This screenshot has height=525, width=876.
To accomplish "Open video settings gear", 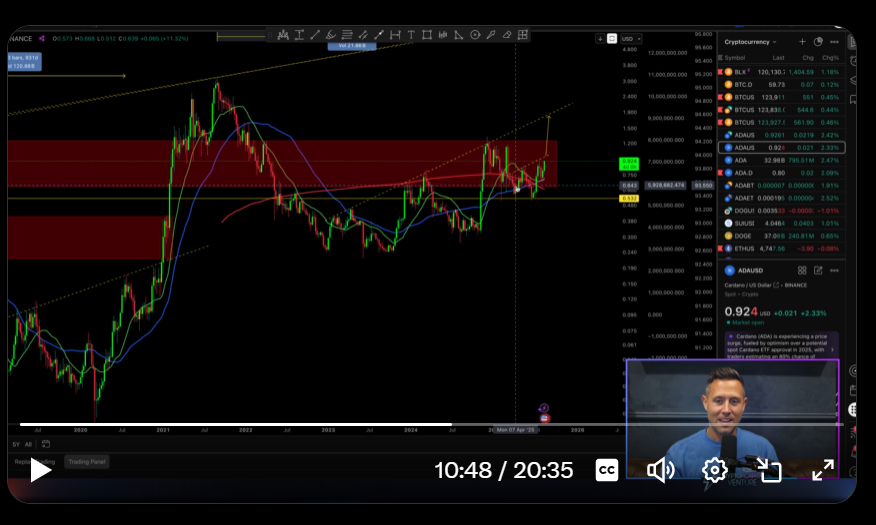I will coord(715,470).
